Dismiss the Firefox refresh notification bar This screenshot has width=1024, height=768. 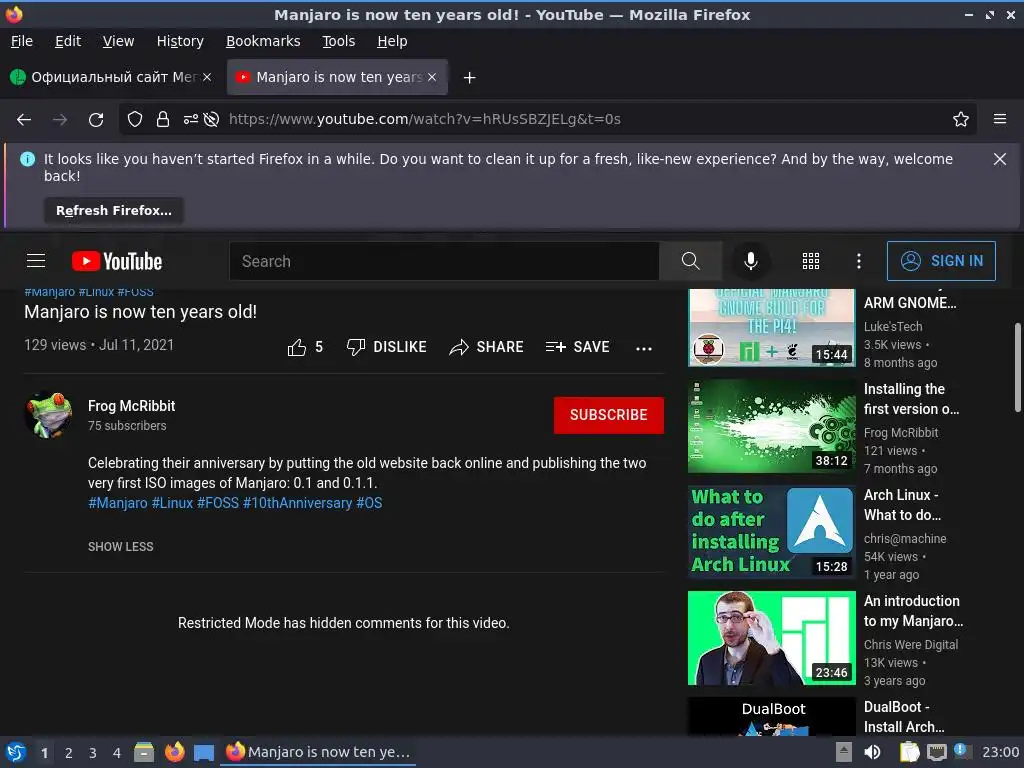(1000, 159)
